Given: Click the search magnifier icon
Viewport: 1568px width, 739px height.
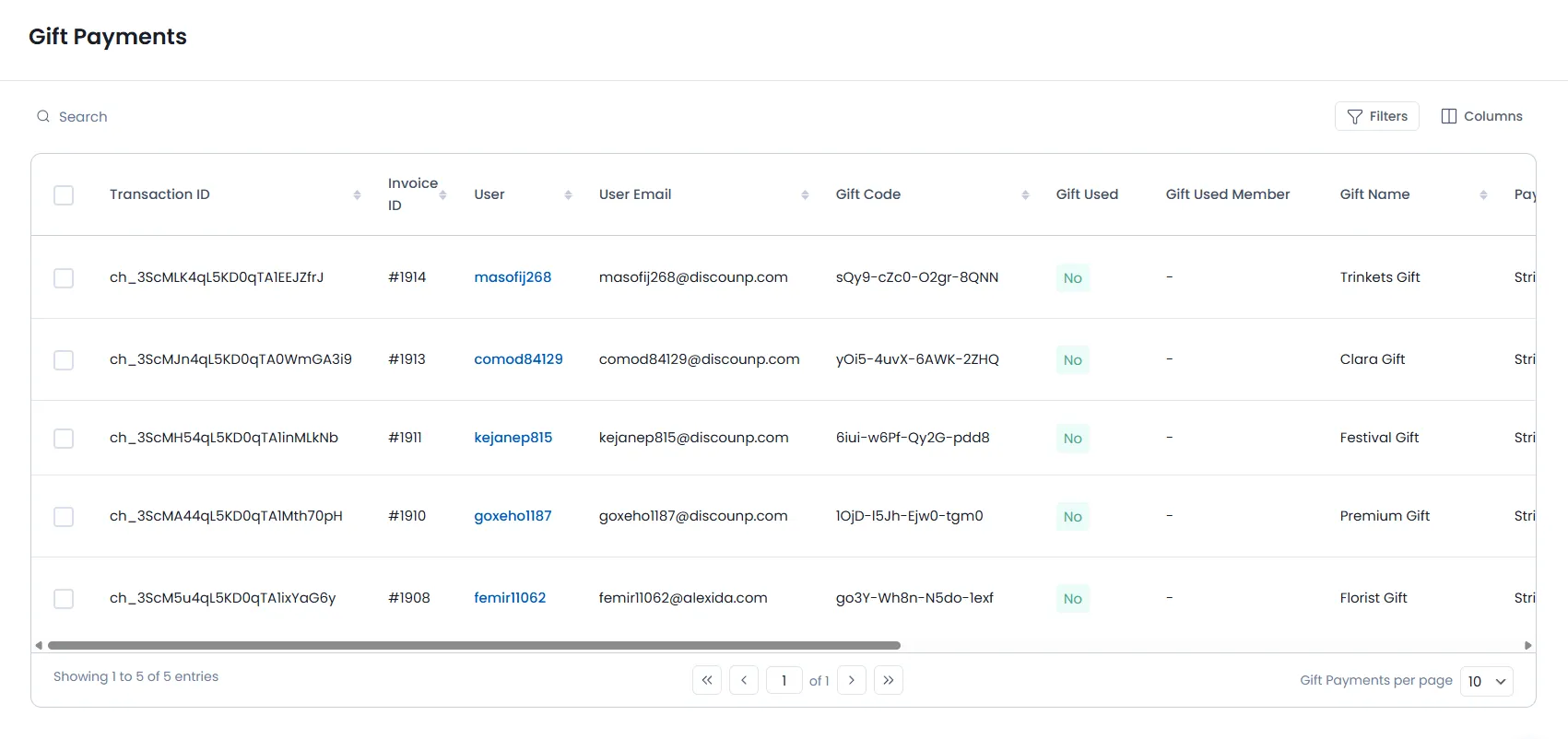Looking at the screenshot, I should (x=43, y=117).
